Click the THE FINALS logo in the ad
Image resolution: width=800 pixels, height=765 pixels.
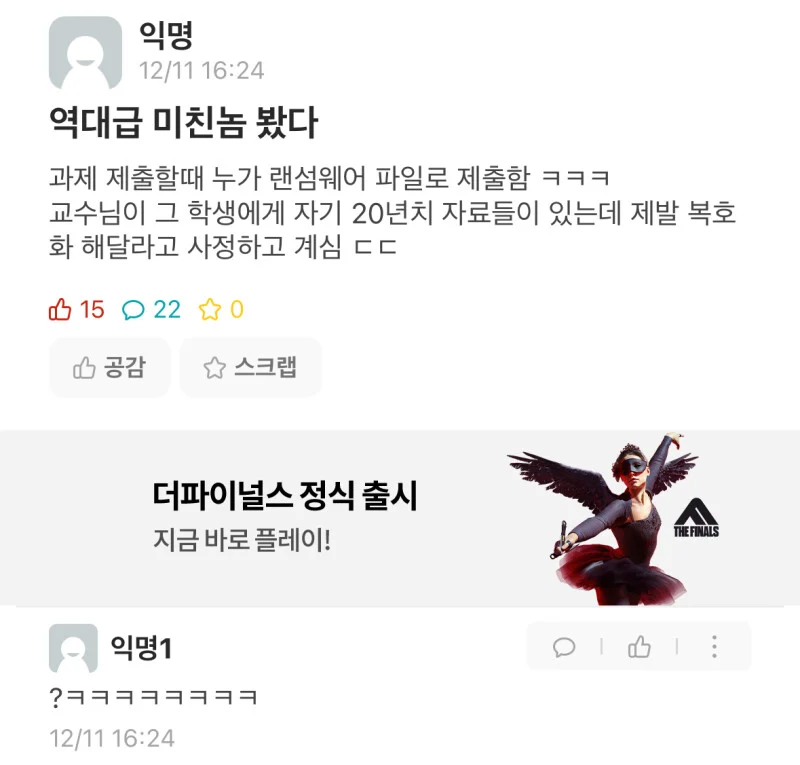696,518
